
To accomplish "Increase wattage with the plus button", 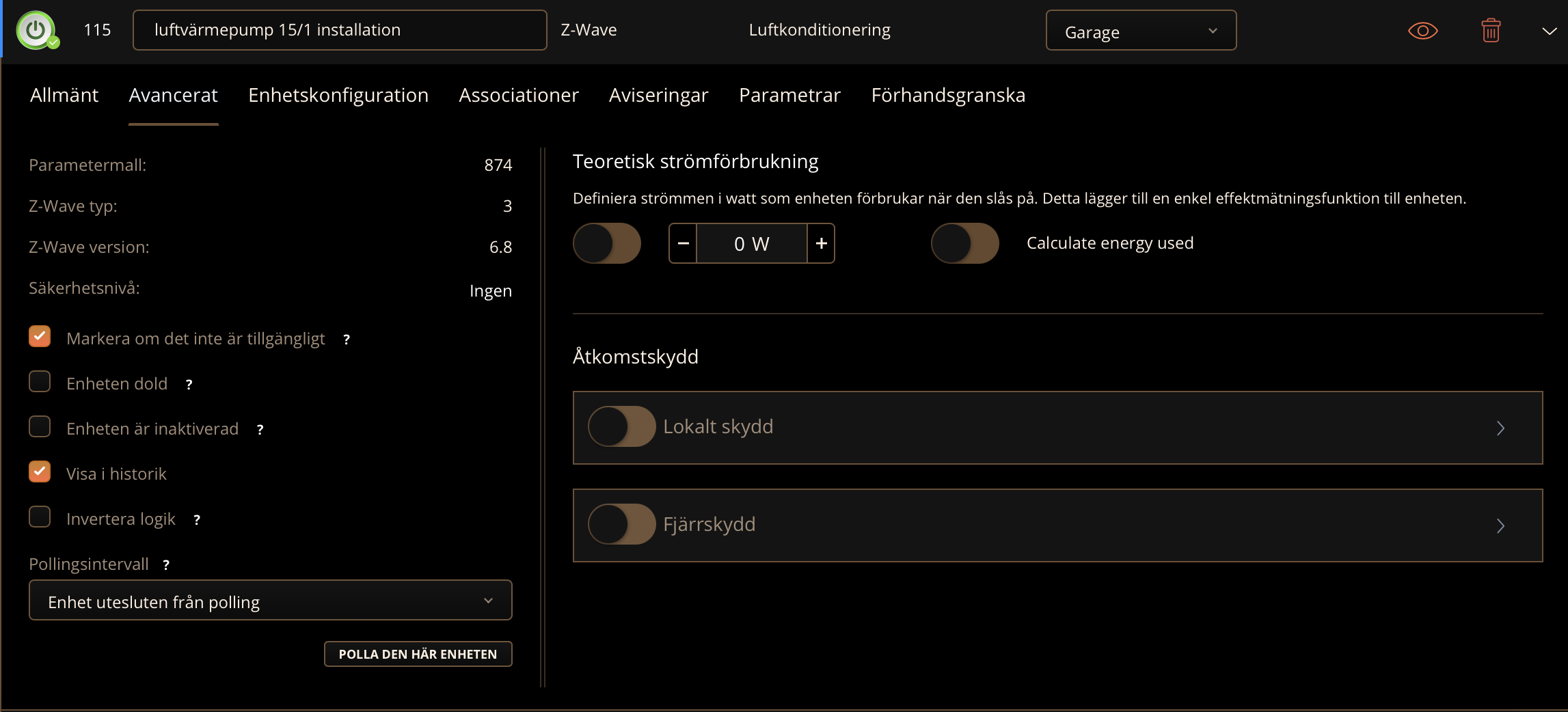I will click(x=821, y=243).
